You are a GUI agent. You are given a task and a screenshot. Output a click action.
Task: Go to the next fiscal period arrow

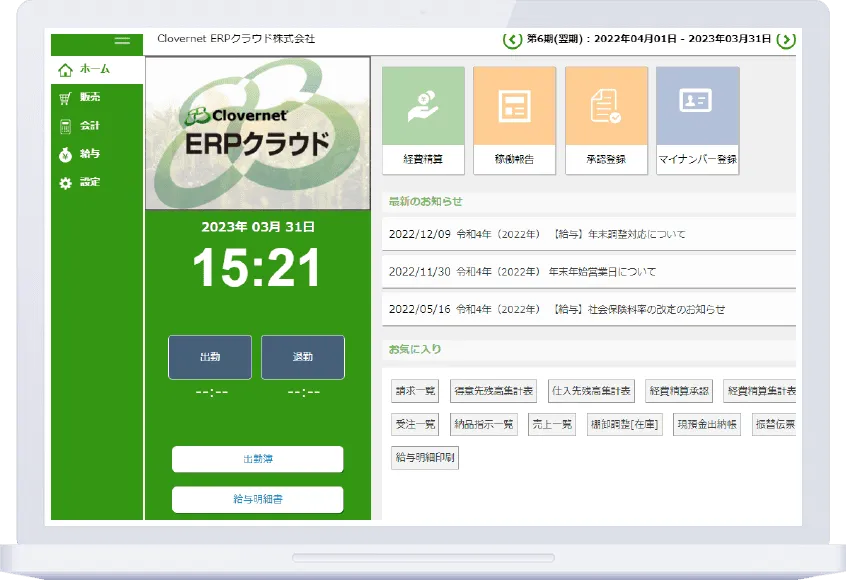(x=786, y=39)
